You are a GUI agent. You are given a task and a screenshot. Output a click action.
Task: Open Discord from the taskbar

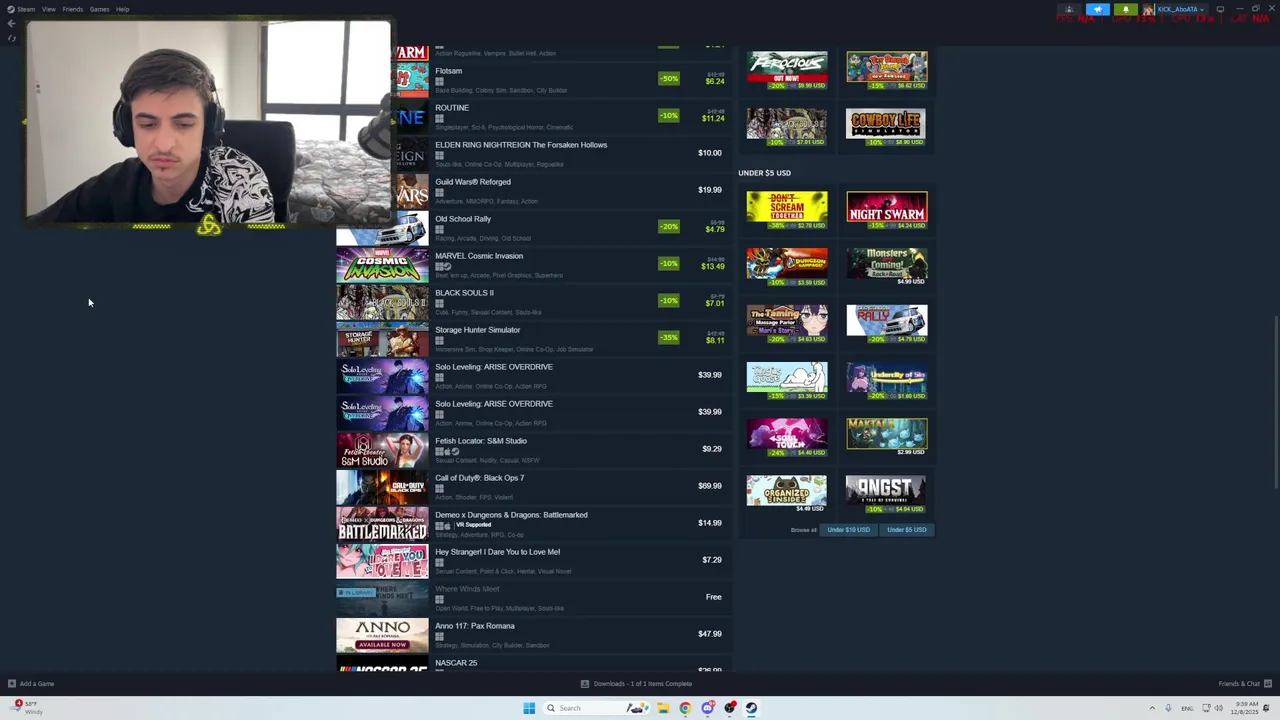[708, 708]
